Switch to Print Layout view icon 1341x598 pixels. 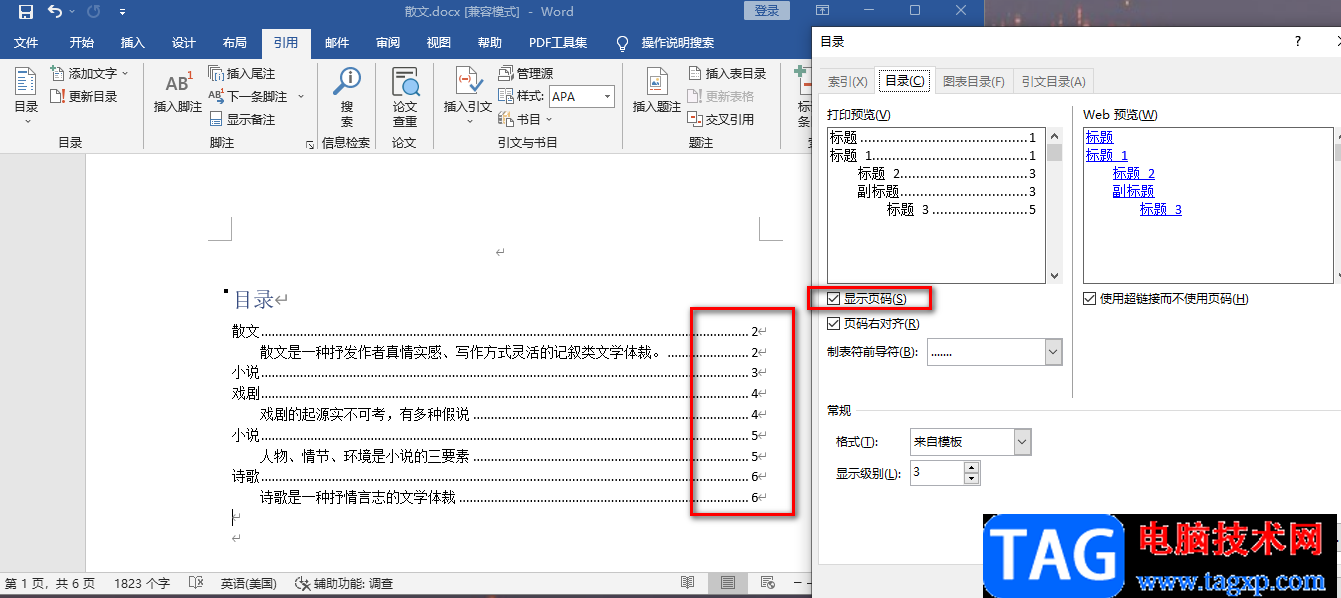click(728, 583)
